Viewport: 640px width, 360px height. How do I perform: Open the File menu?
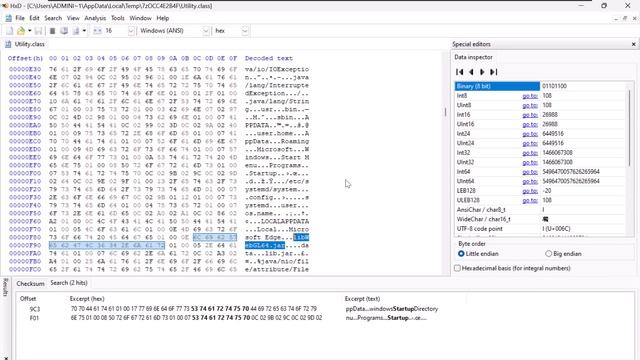point(20,18)
